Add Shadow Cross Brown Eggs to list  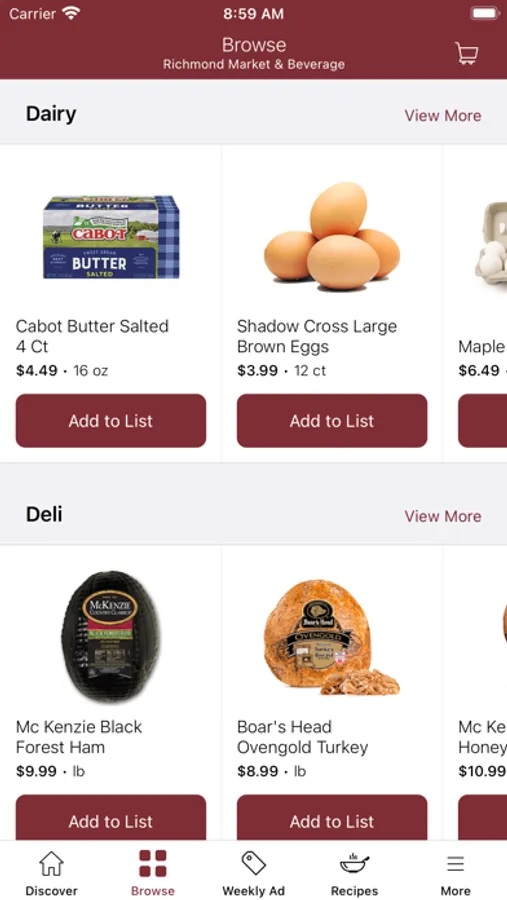pyautogui.click(x=332, y=421)
